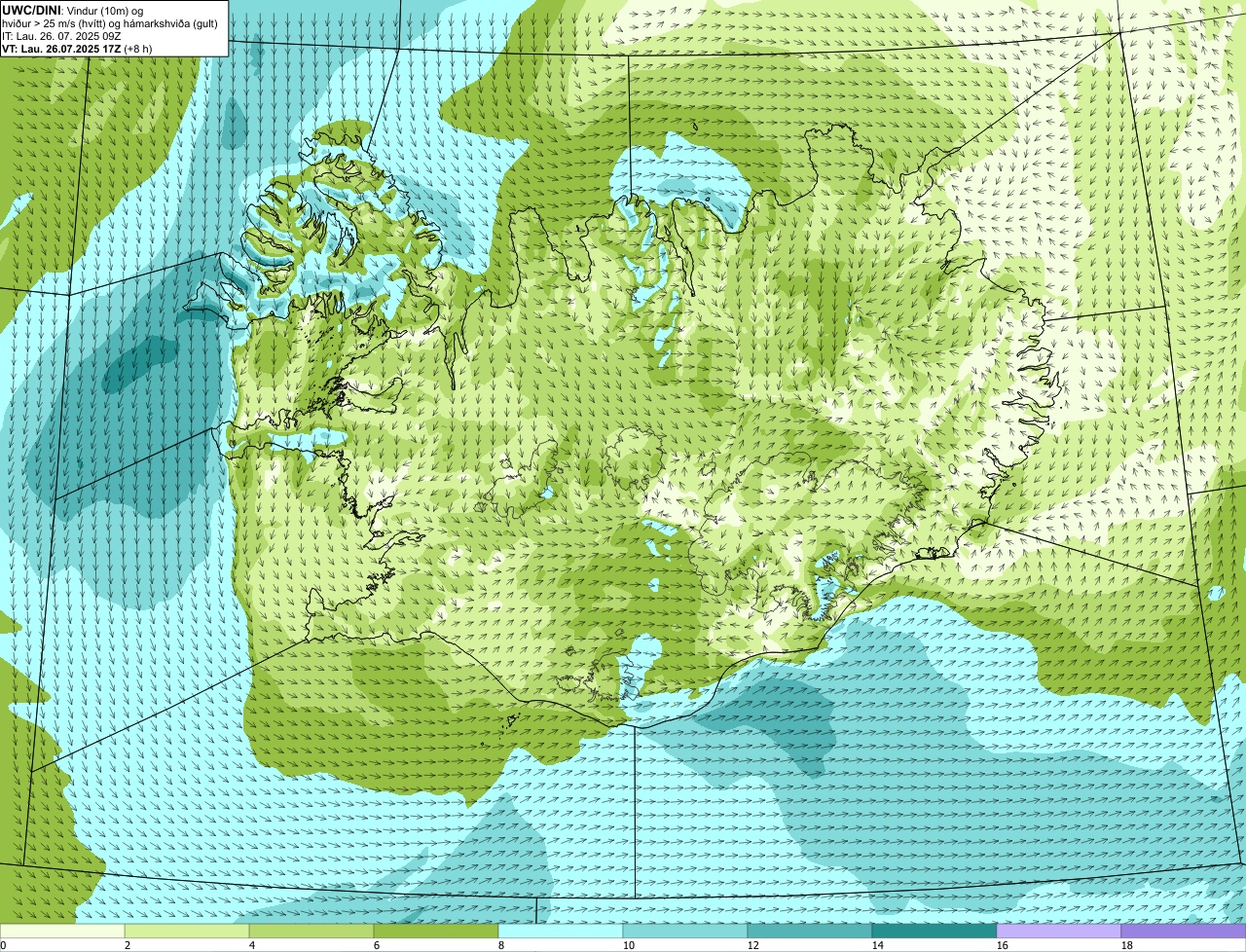This screenshot has height=952, width=1246.
Task: Select the medium teal 12–14 m/s color segment
Action: tap(810, 931)
